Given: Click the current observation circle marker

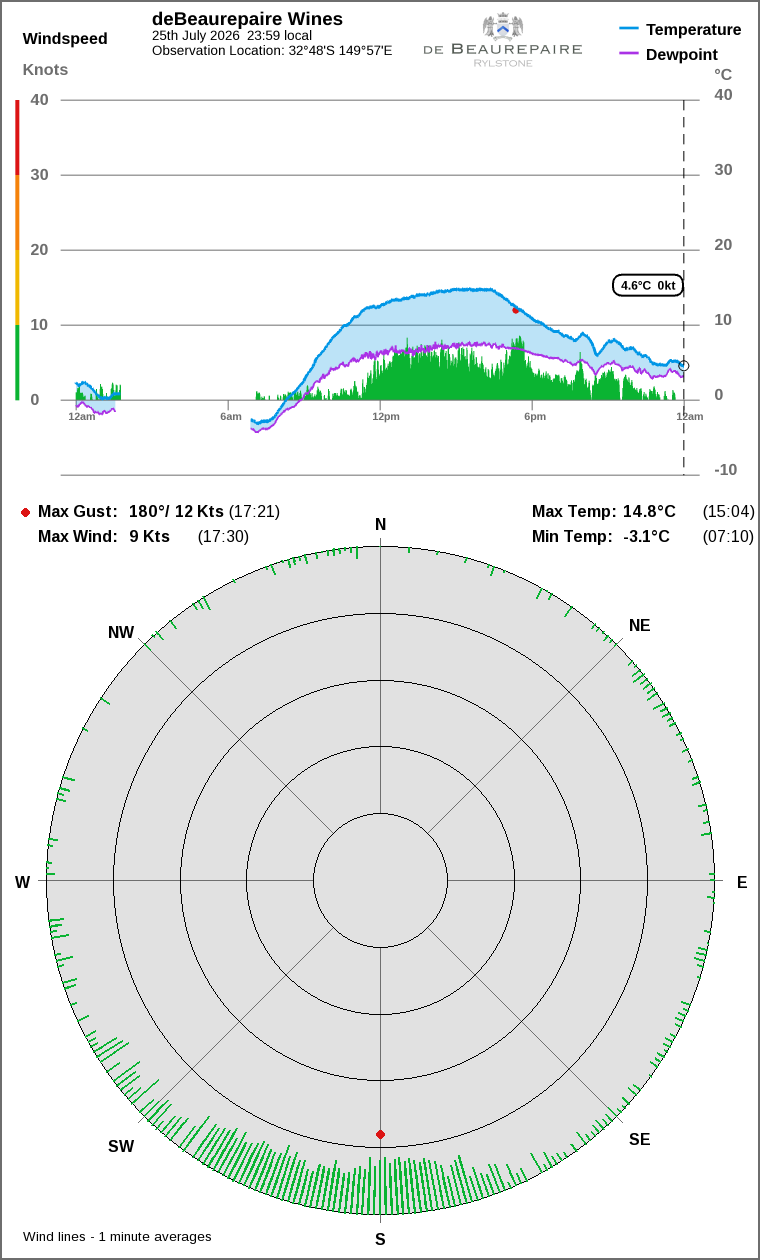Looking at the screenshot, I should tap(684, 366).
